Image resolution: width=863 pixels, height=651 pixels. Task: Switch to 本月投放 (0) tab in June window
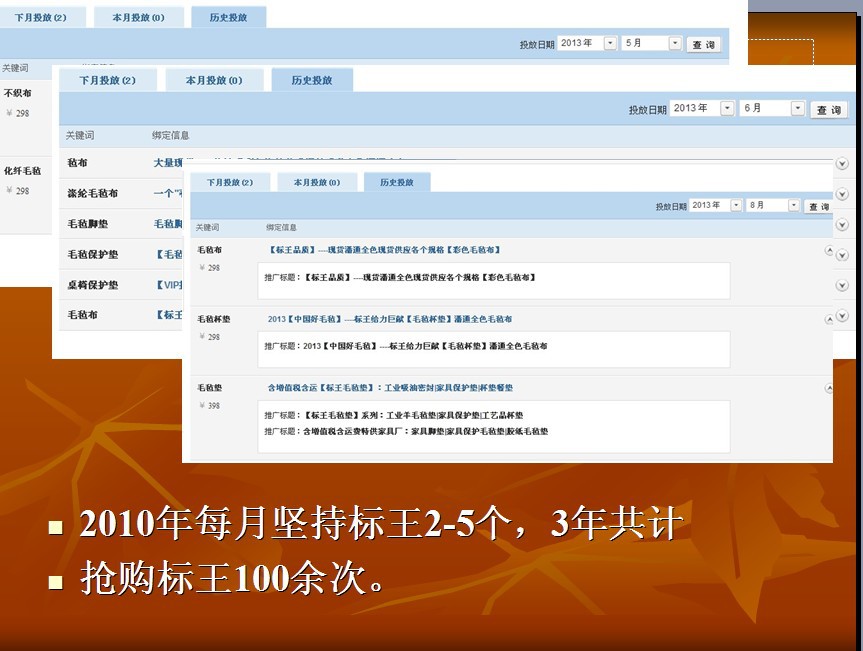[214, 80]
